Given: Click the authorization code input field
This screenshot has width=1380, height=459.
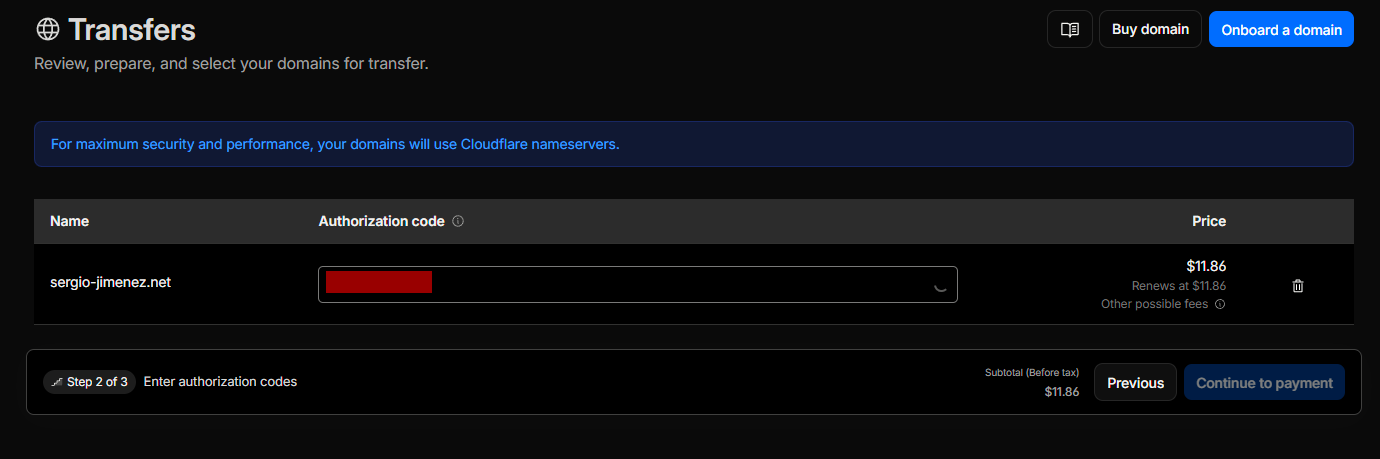Looking at the screenshot, I should (x=637, y=284).
